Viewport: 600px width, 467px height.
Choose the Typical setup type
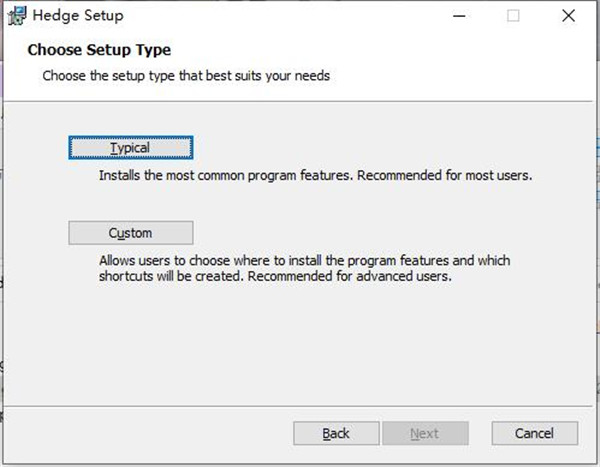131,148
